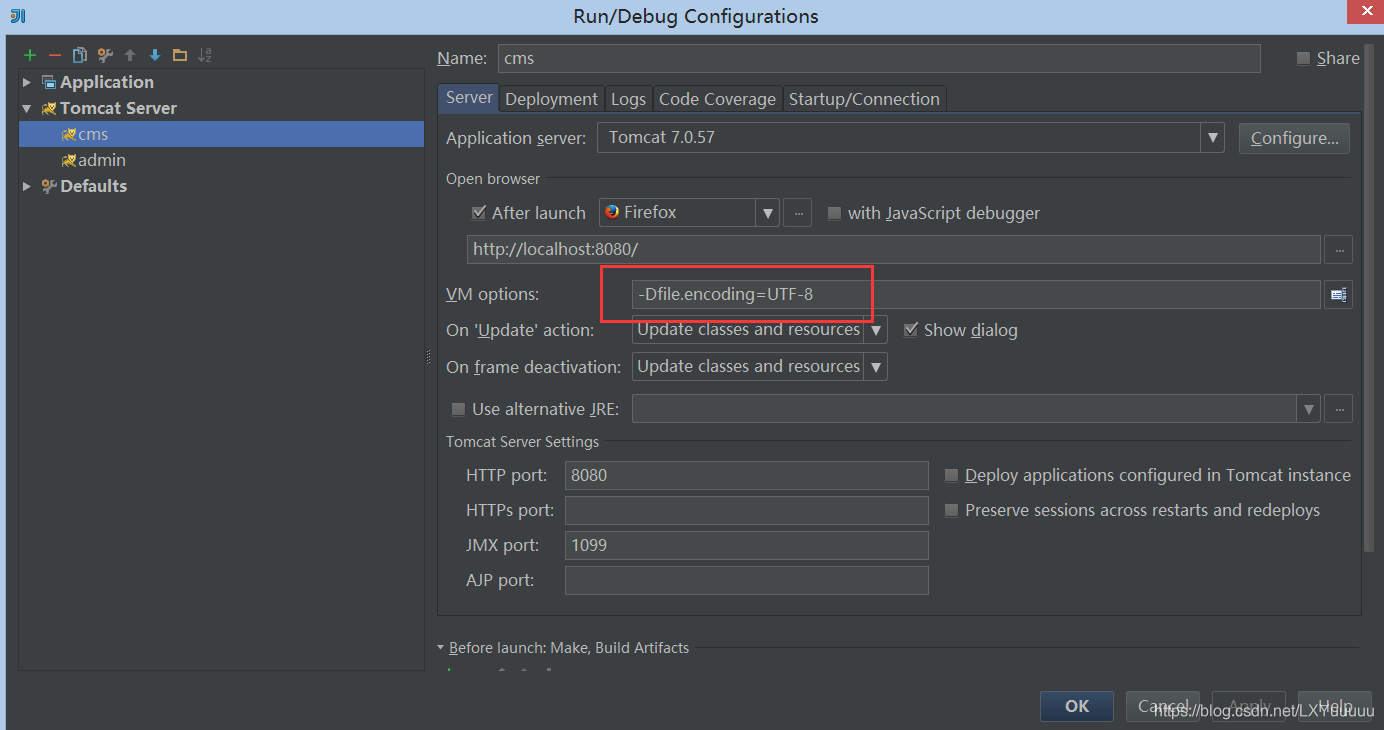Open the Code Coverage tab
This screenshot has width=1384, height=730.
[x=717, y=99]
